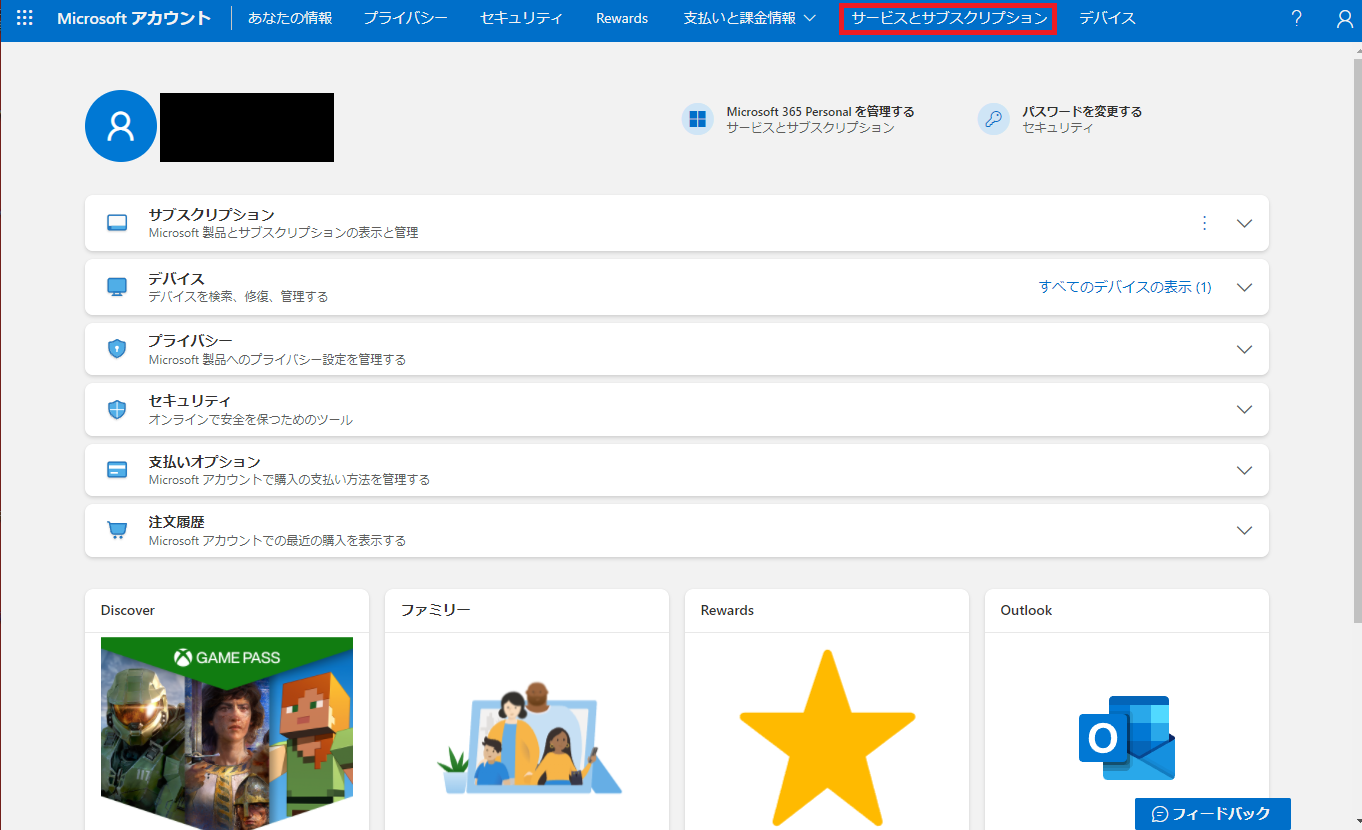
Task: Open the Game Pass promotional image
Action: 227,732
